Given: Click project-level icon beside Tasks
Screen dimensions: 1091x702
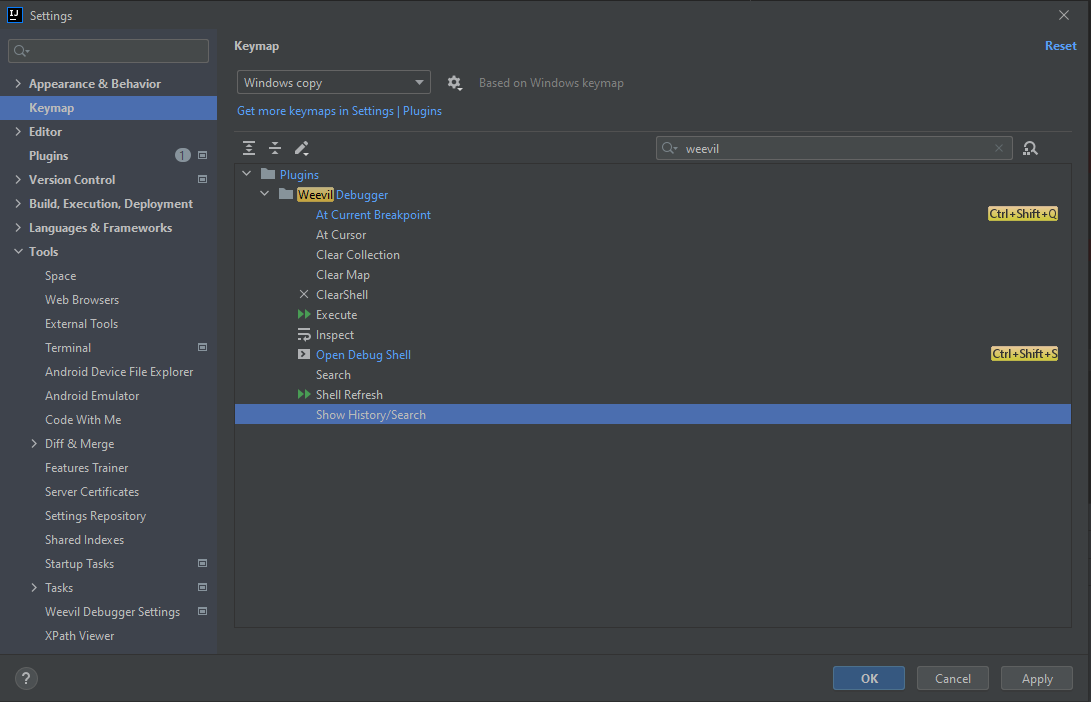Looking at the screenshot, I should pos(202,587).
